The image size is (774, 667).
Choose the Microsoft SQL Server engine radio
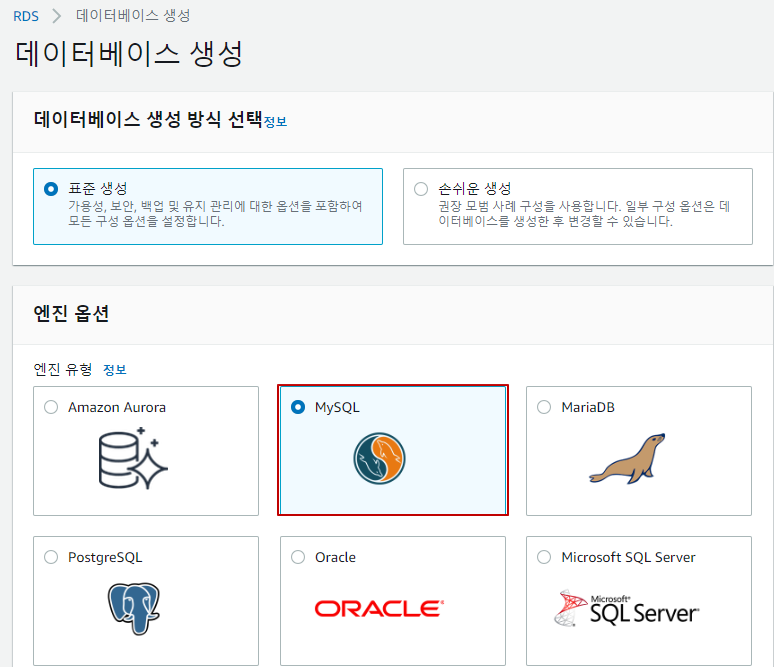[544, 557]
